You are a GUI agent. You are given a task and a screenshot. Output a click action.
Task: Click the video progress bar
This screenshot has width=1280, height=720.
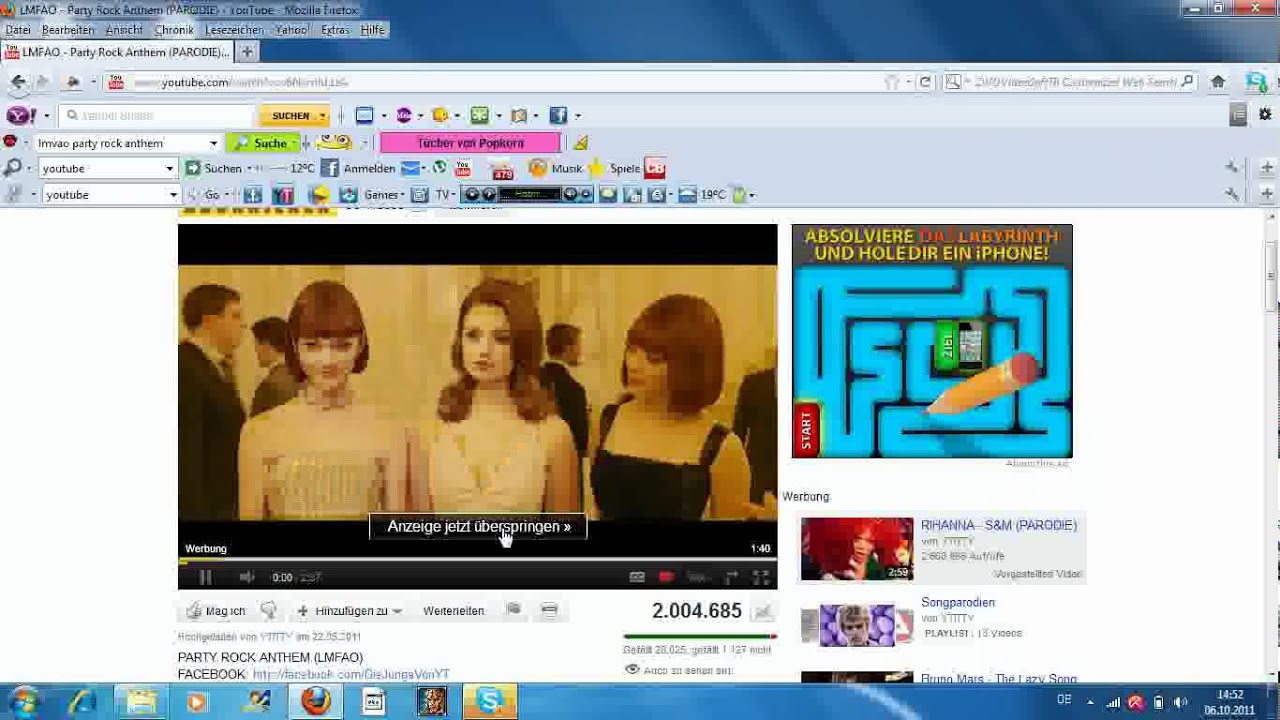[477, 561]
